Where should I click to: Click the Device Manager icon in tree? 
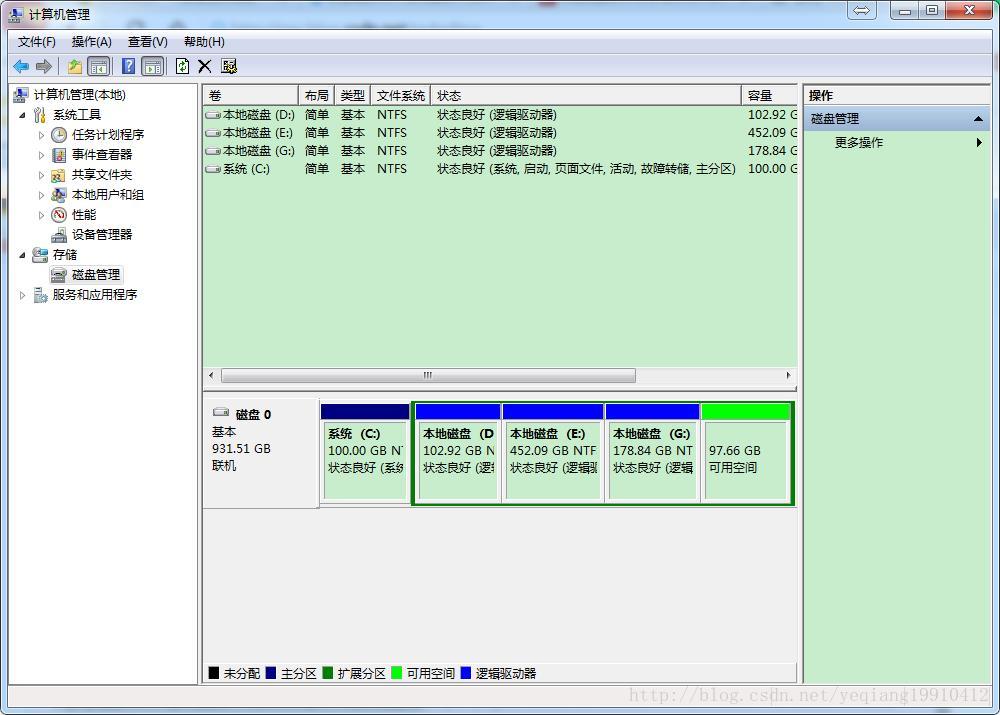pos(59,235)
